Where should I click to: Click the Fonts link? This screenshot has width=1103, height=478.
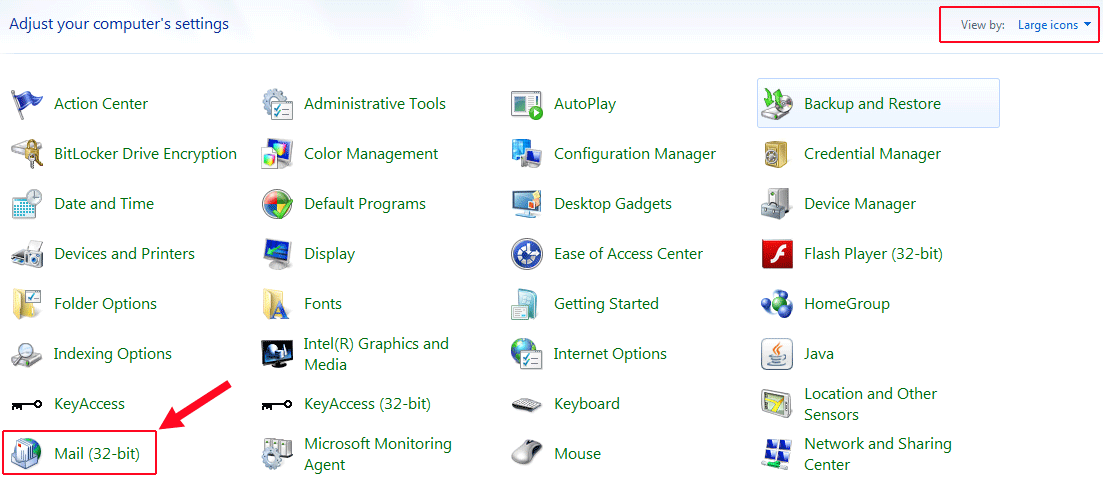click(x=323, y=304)
